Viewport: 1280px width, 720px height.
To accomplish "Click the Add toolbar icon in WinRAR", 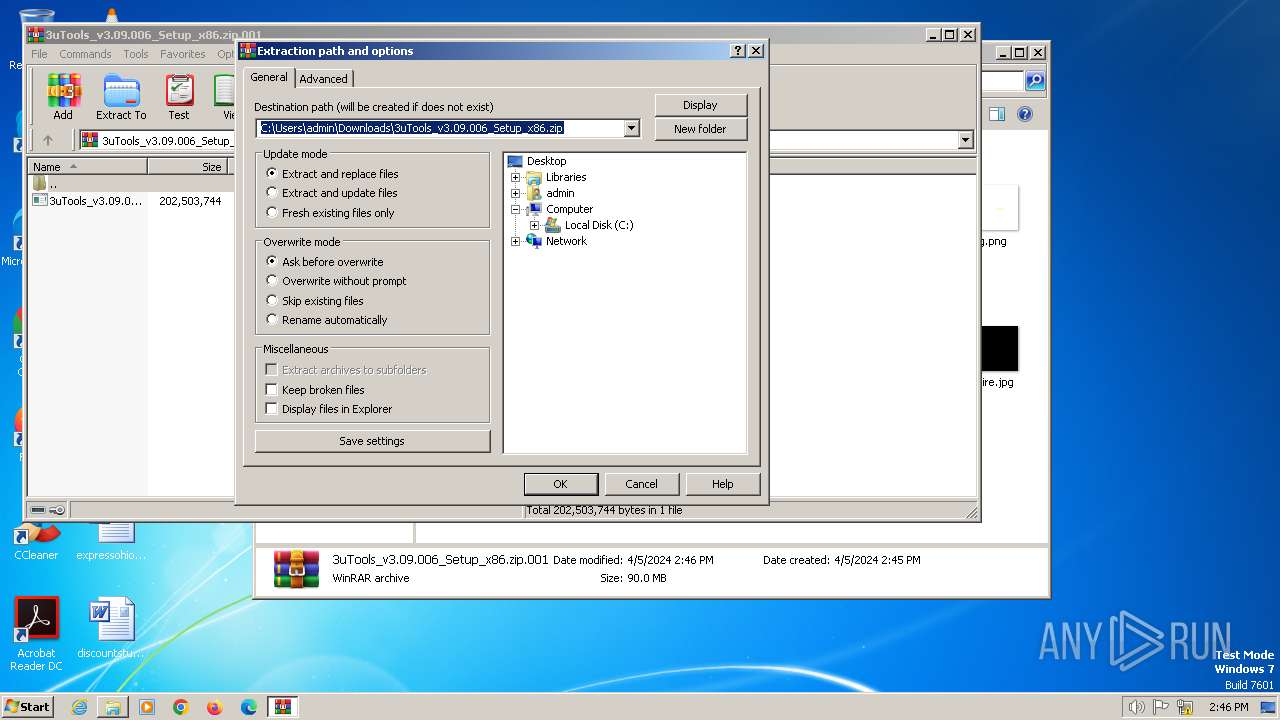I will (63, 97).
